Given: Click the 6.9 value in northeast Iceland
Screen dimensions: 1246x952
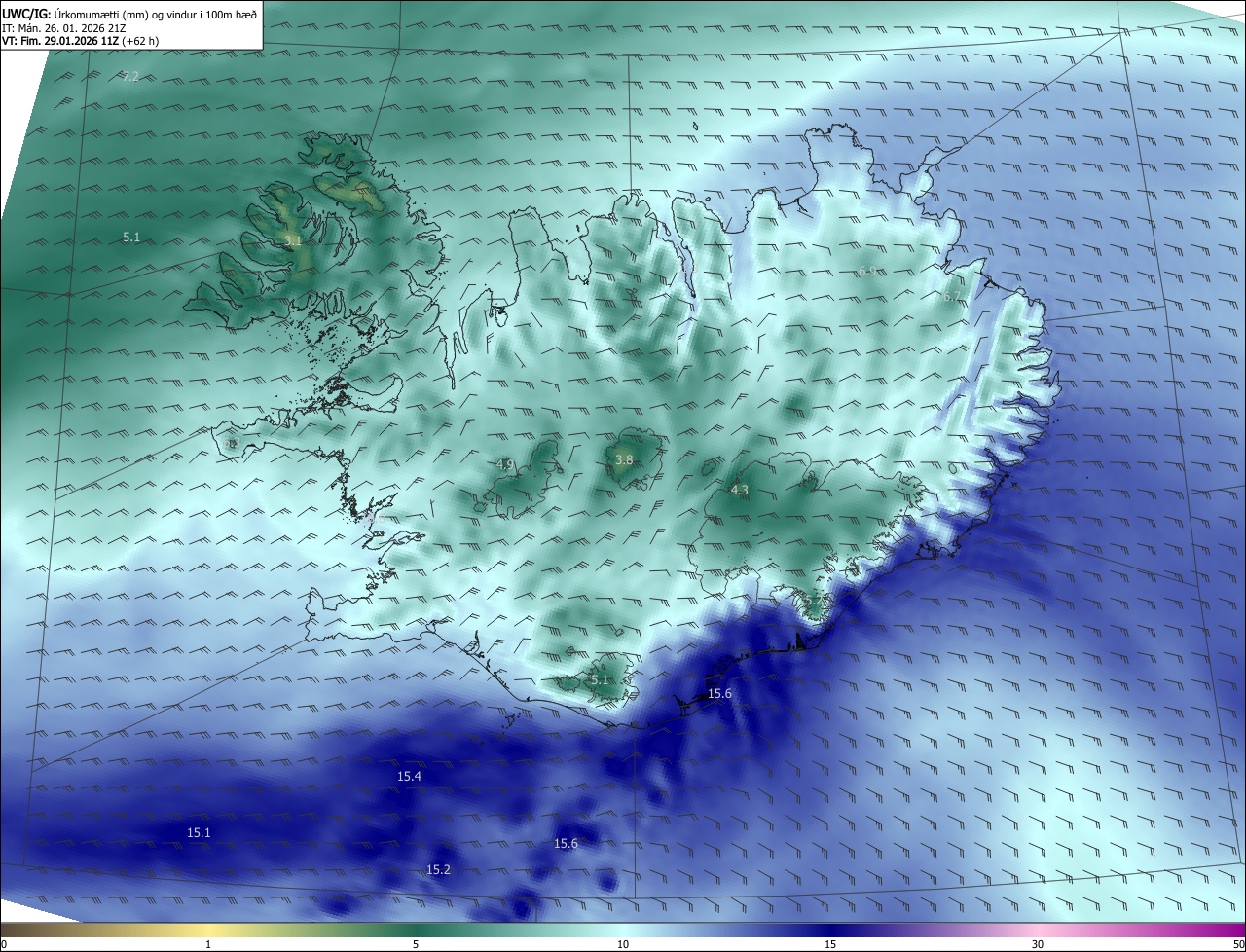Looking at the screenshot, I should [x=867, y=272].
